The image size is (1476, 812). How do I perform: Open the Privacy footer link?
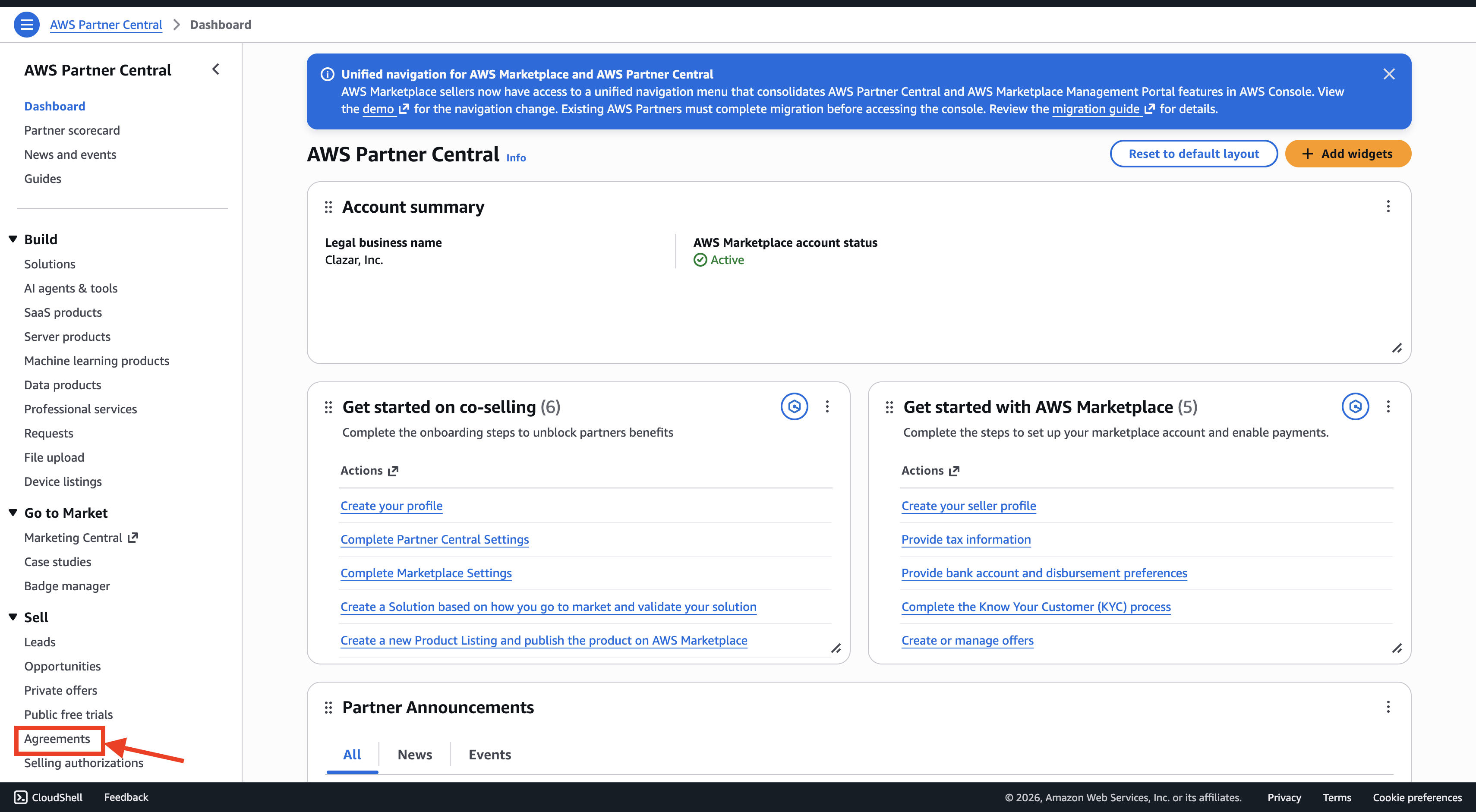point(1284,797)
